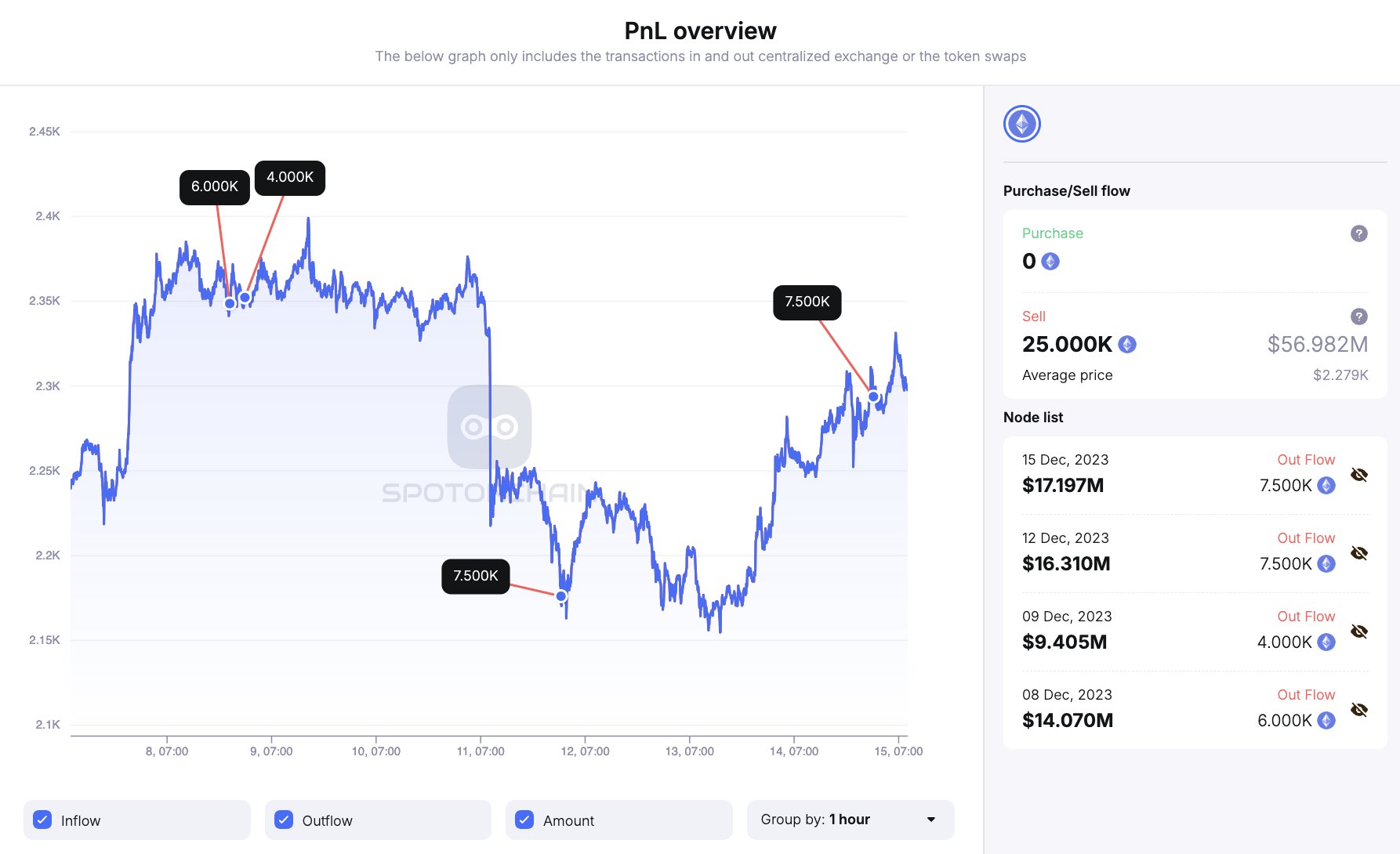The height and width of the screenshot is (854, 1400).
Task: Click the Sell help question mark icon
Action: (x=1358, y=317)
